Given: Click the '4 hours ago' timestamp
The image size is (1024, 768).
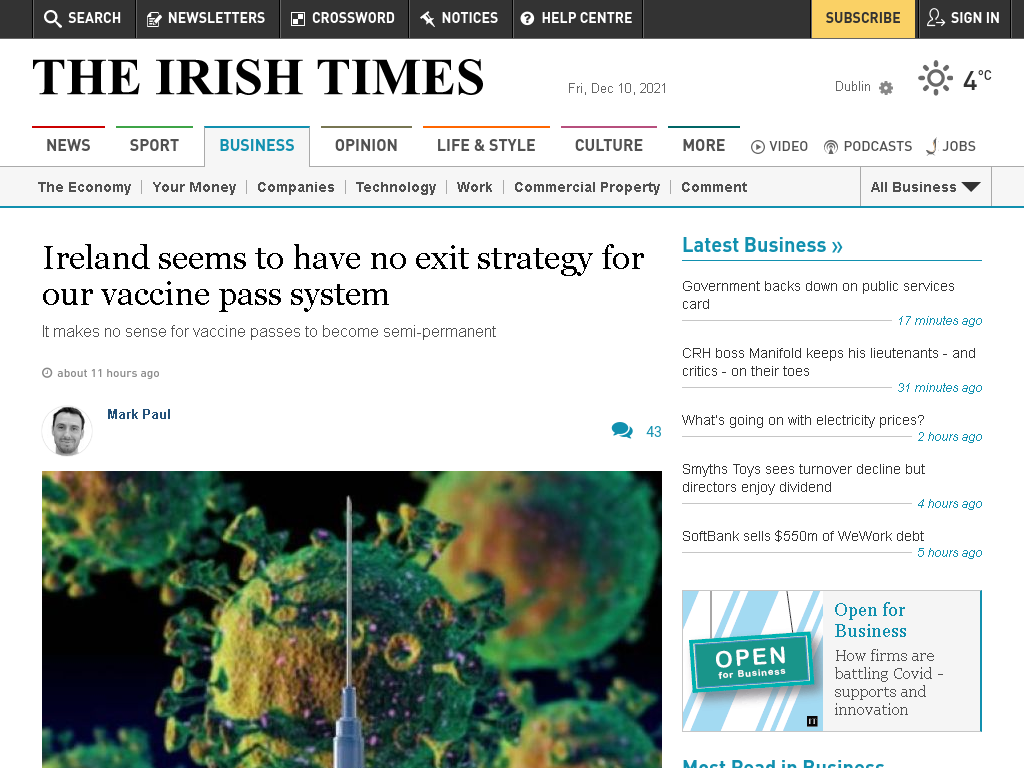Looking at the screenshot, I should point(950,504).
